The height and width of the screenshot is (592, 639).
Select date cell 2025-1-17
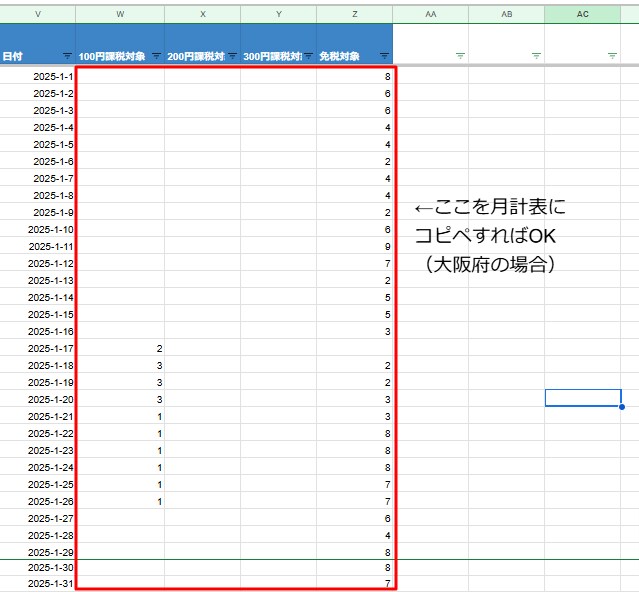37,349
